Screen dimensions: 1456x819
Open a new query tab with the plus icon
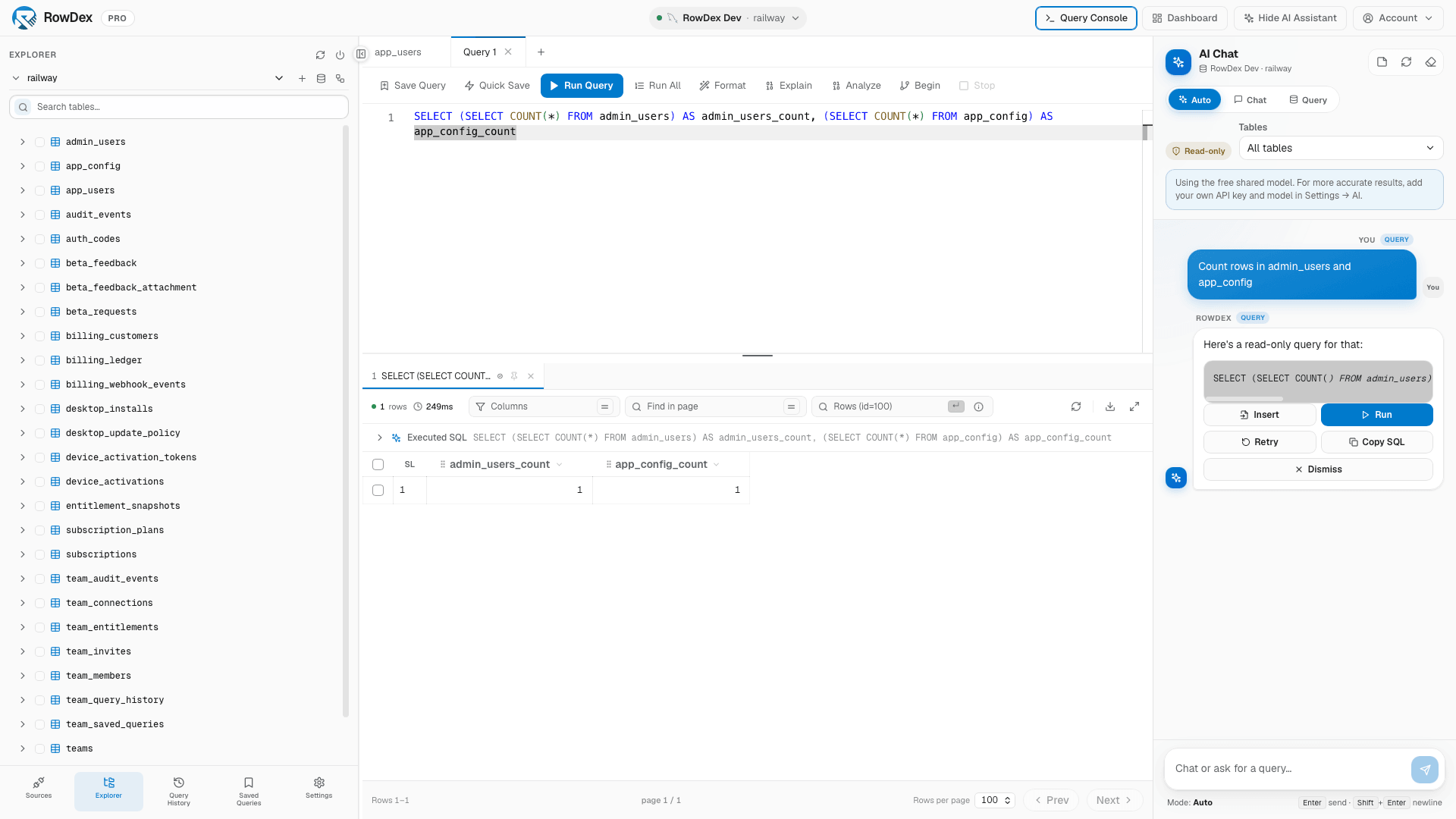point(541,52)
